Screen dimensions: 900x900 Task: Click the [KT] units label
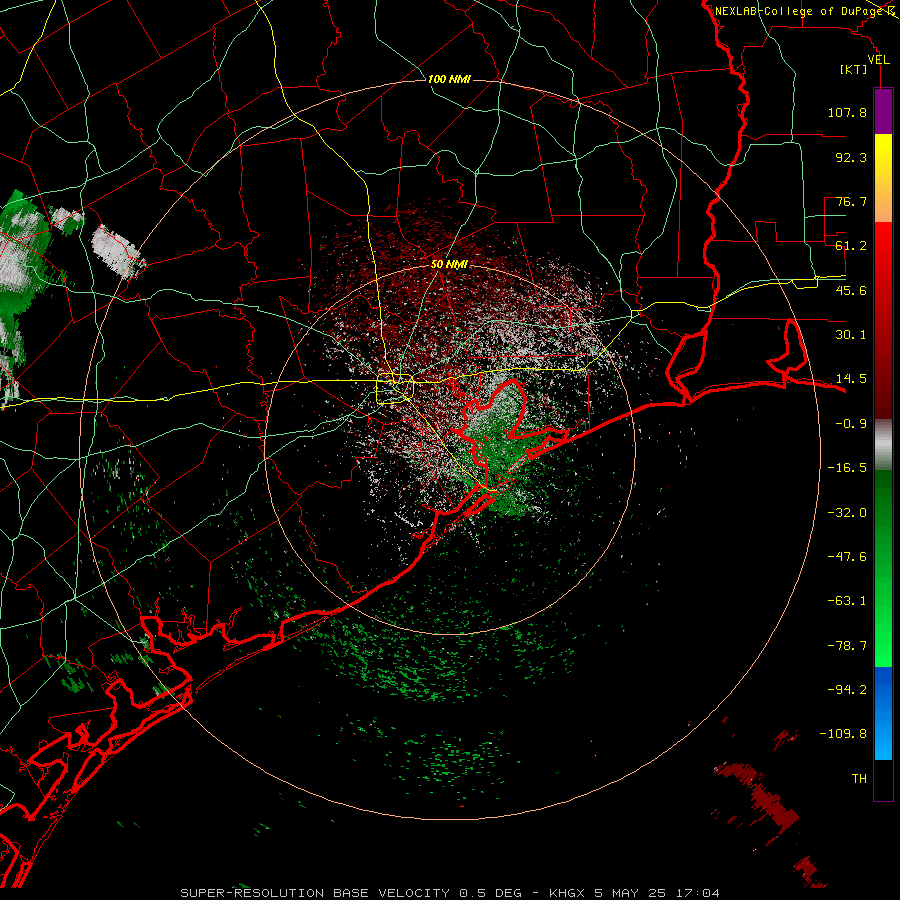[854, 69]
